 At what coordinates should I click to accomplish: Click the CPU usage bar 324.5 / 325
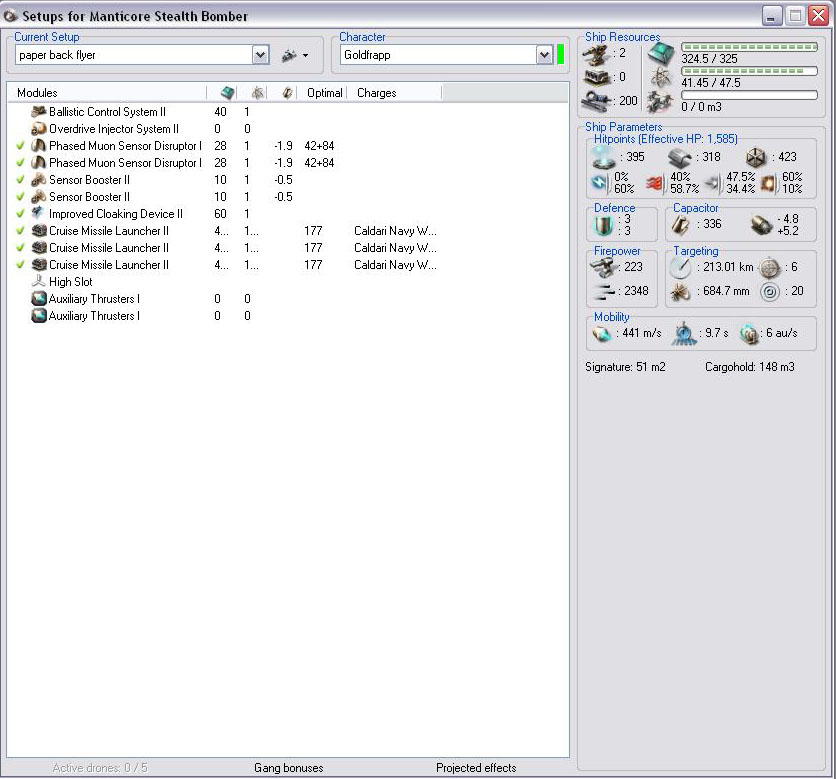[749, 47]
